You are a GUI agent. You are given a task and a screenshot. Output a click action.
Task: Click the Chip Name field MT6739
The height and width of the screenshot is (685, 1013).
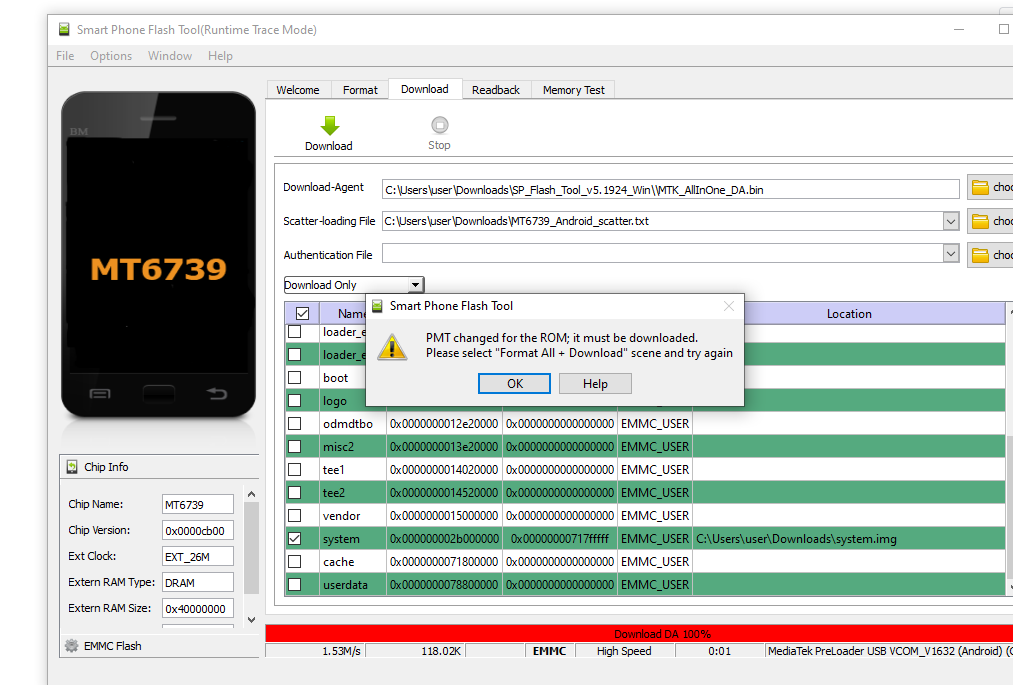tap(198, 505)
